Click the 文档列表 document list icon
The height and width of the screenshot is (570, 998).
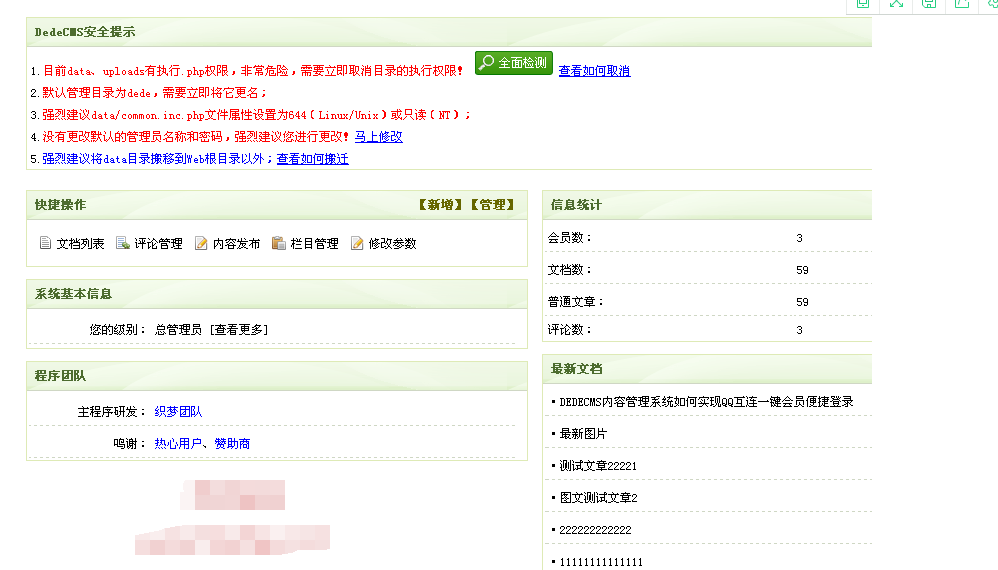click(45, 243)
